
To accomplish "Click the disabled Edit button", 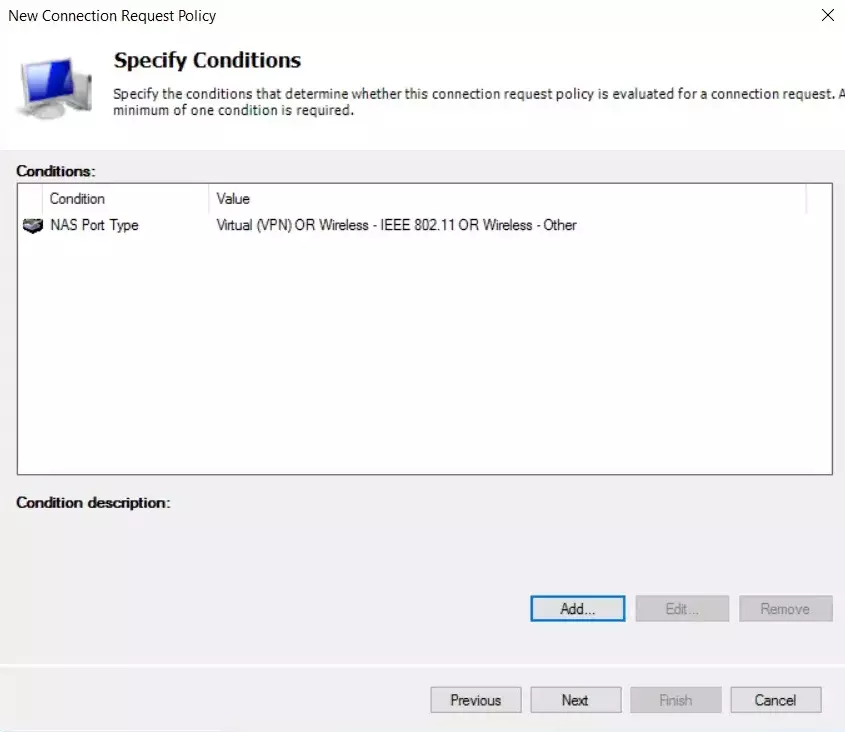I will pos(681,608).
